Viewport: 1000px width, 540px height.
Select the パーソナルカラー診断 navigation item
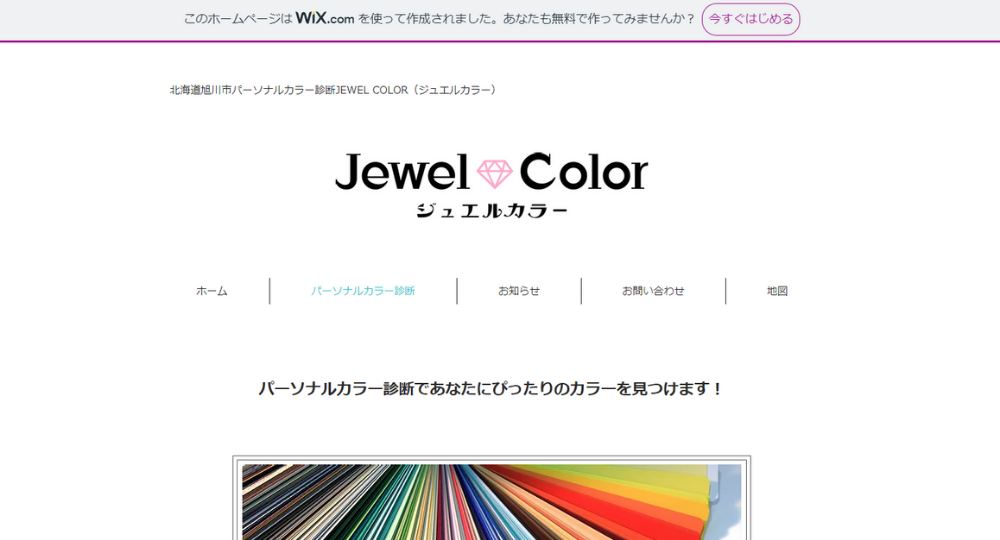(x=363, y=291)
